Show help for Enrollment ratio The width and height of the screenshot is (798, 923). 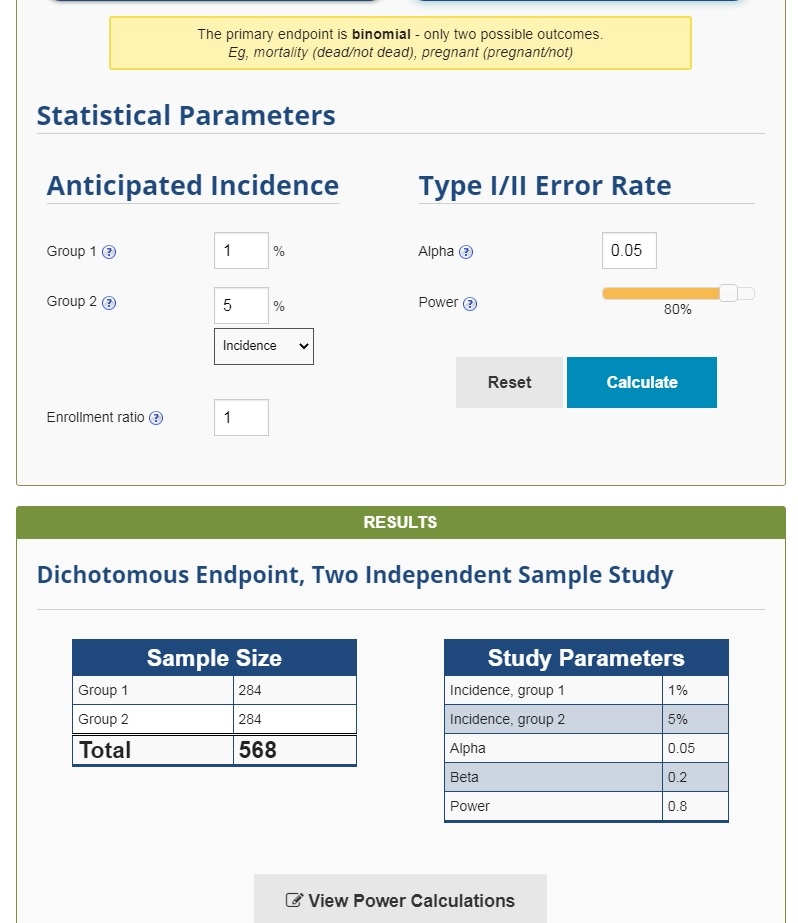[x=156, y=418]
